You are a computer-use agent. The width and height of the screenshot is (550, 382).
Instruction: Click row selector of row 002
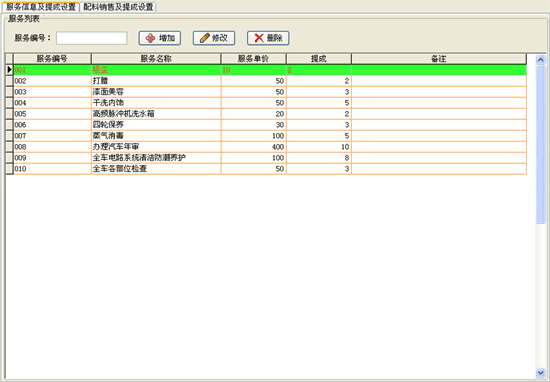pyautogui.click(x=9, y=81)
